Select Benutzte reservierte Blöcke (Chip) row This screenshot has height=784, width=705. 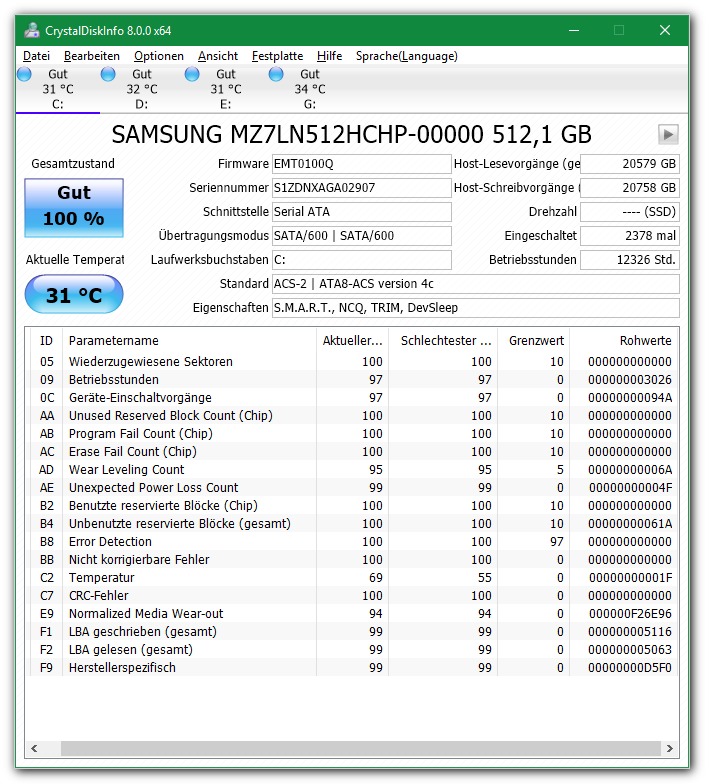point(354,506)
